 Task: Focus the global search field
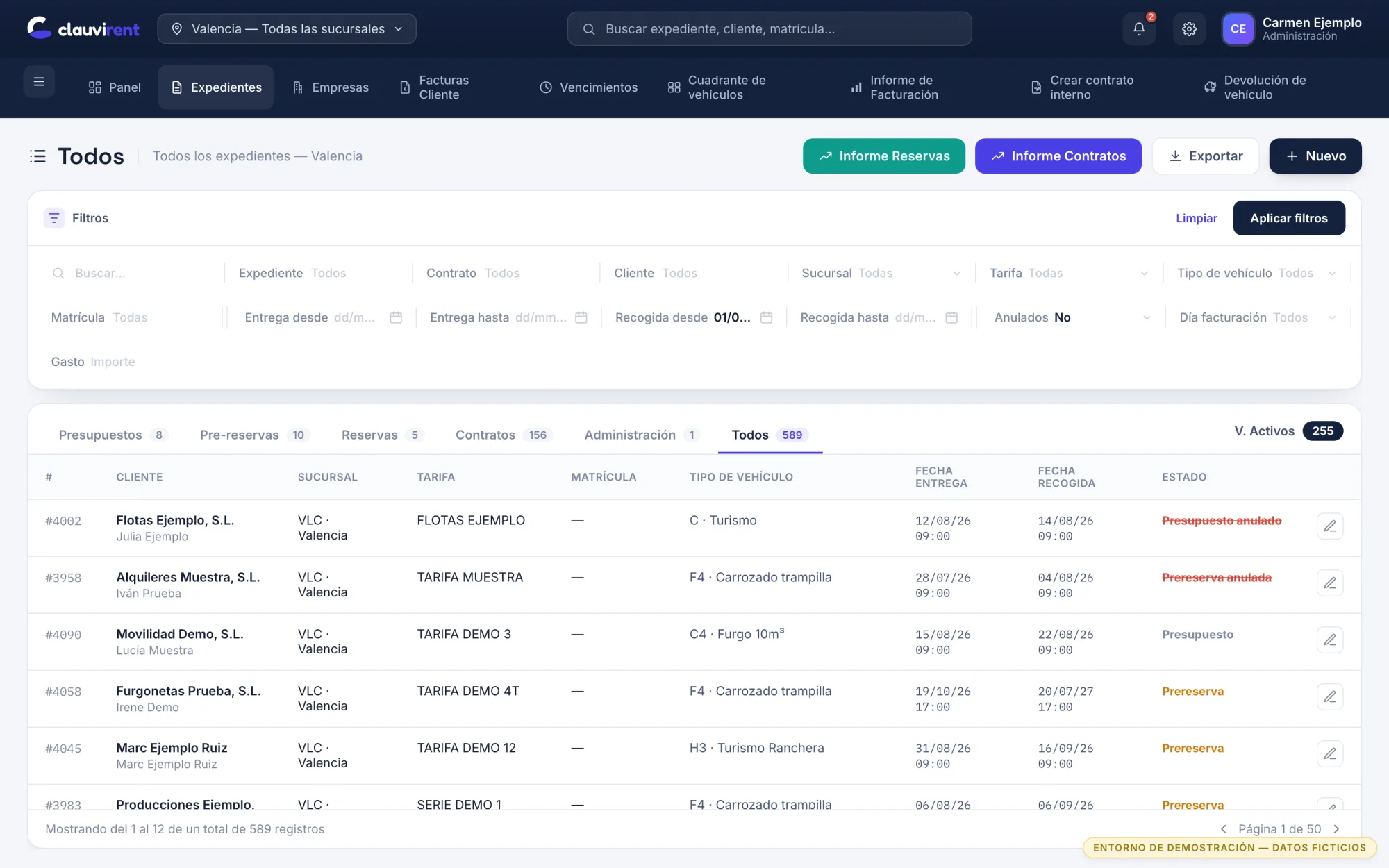point(770,28)
